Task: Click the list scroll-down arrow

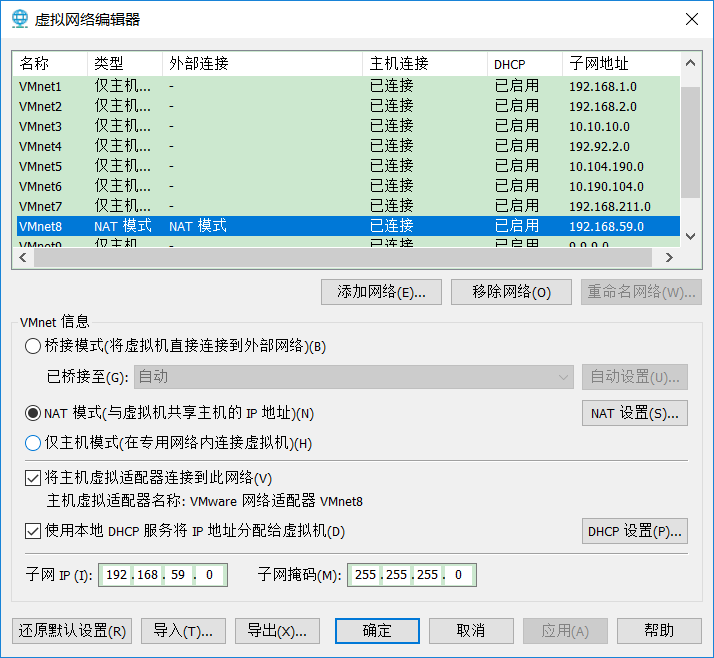Action: [690, 236]
